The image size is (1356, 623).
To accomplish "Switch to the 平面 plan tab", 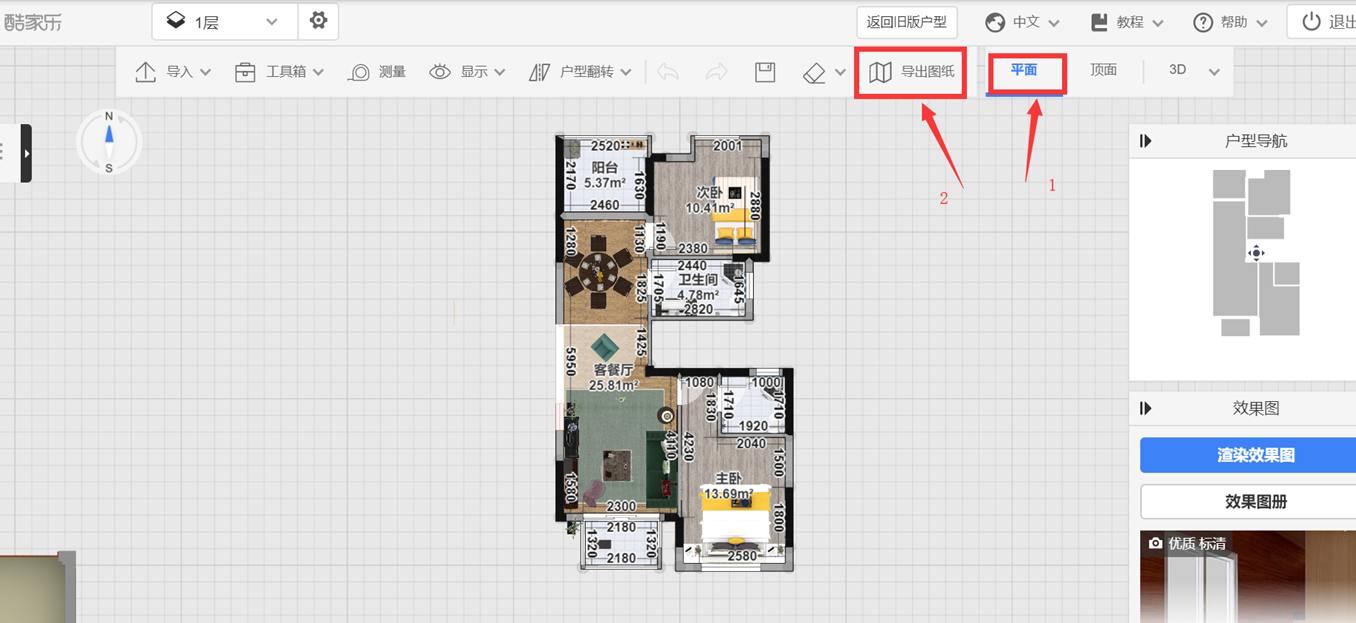I will click(1024, 71).
